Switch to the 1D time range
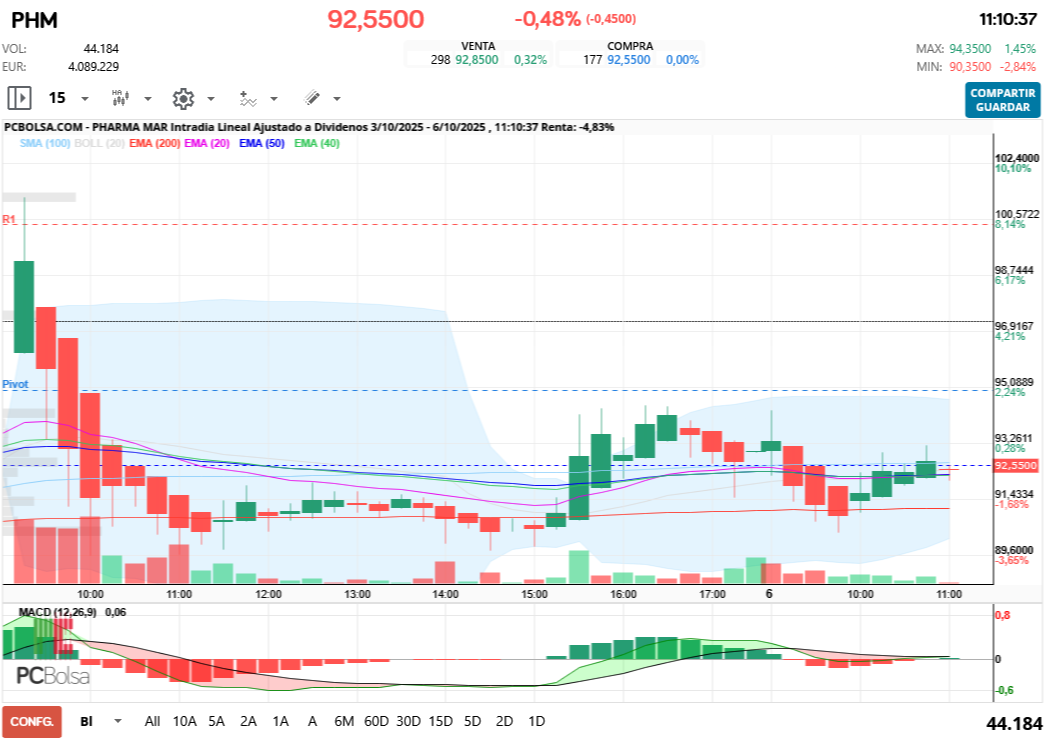1056x743 pixels. 536,721
